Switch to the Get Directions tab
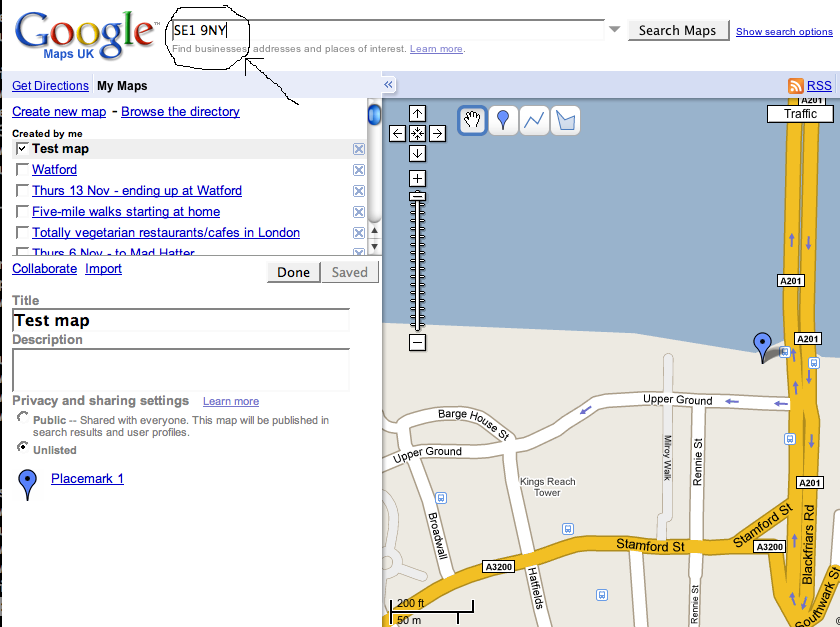 [50, 86]
